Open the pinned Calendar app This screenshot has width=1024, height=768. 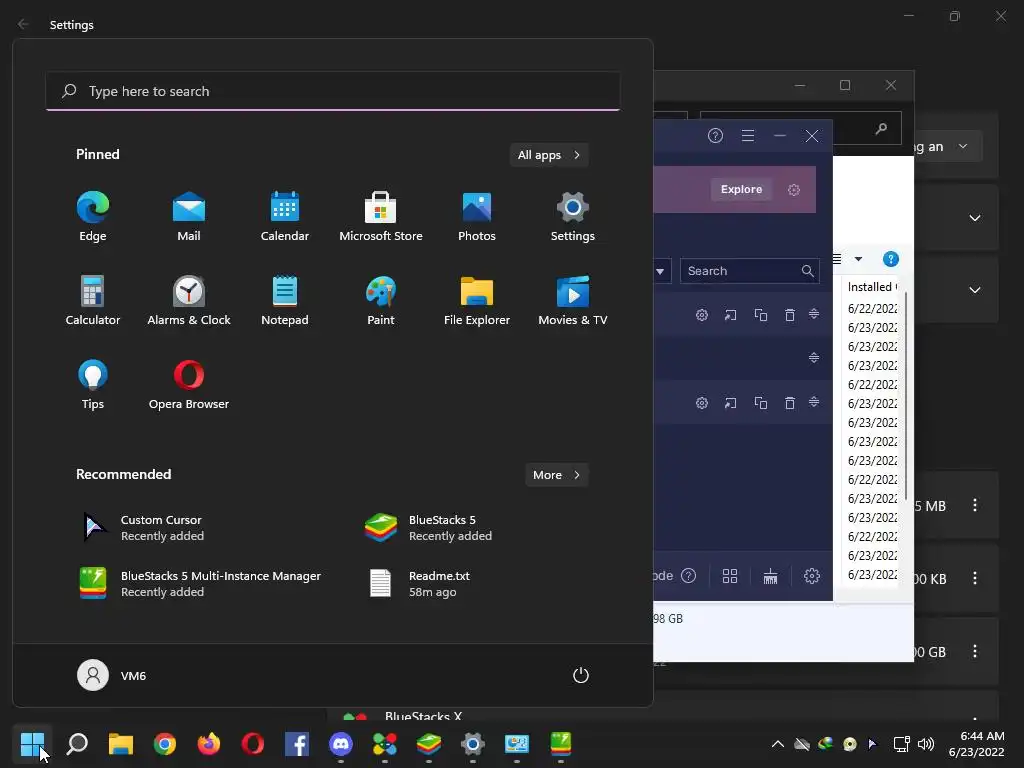coord(285,217)
